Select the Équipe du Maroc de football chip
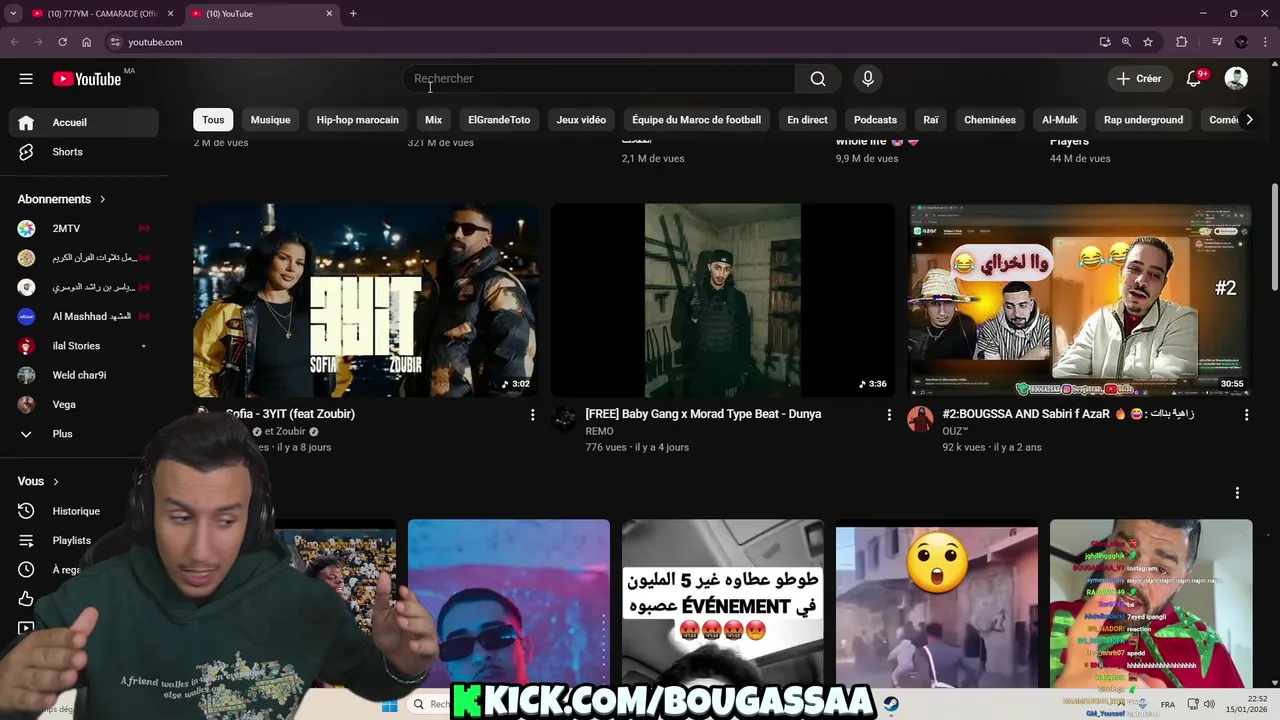 click(x=696, y=120)
